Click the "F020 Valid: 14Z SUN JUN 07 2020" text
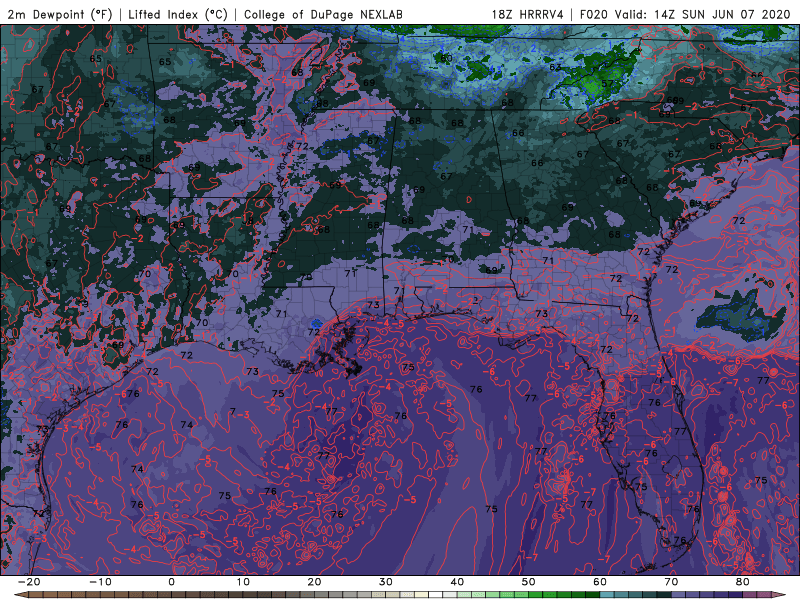The image size is (800, 600). click(x=685, y=14)
